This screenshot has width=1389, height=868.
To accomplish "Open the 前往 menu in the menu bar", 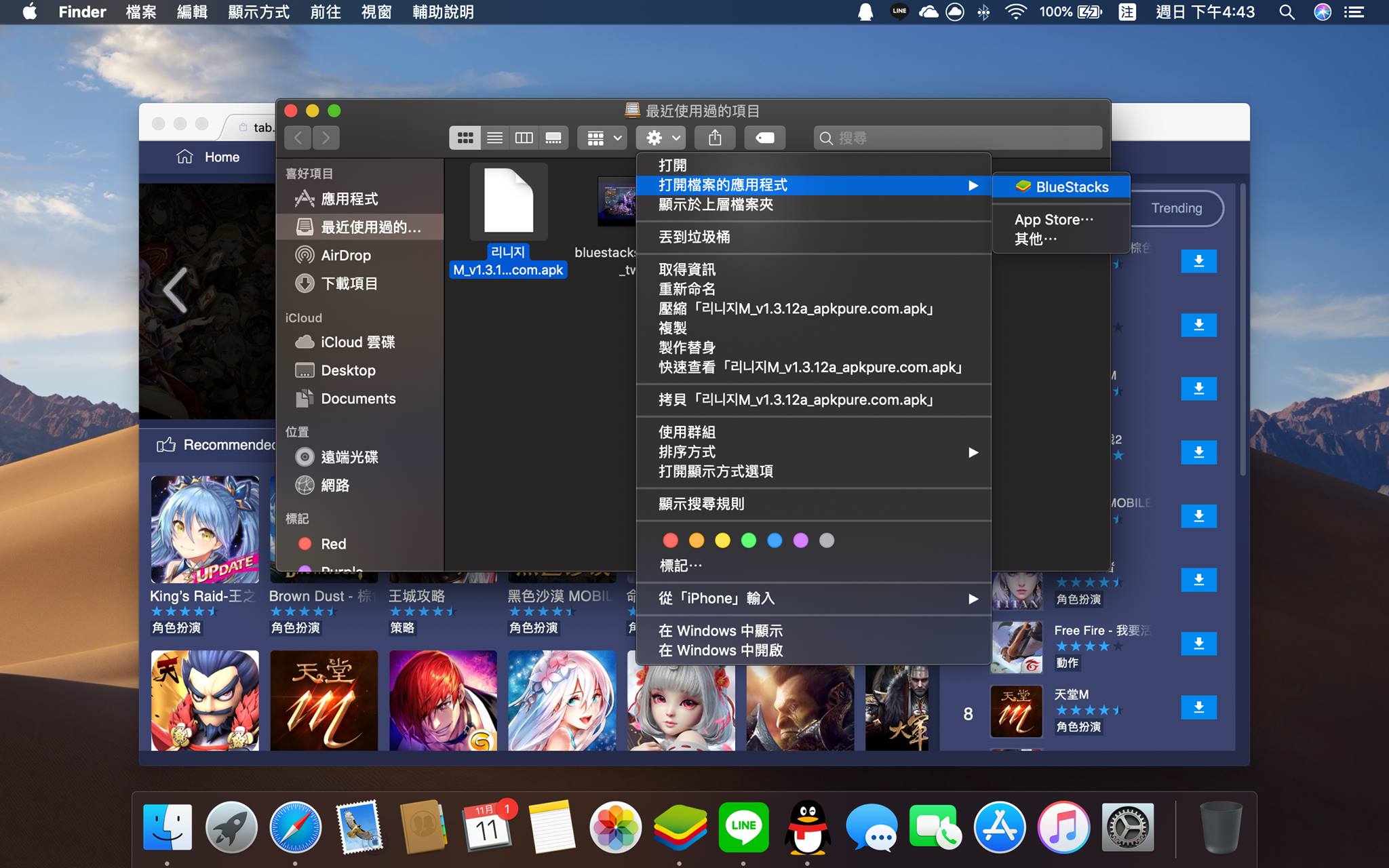I will 326,12.
